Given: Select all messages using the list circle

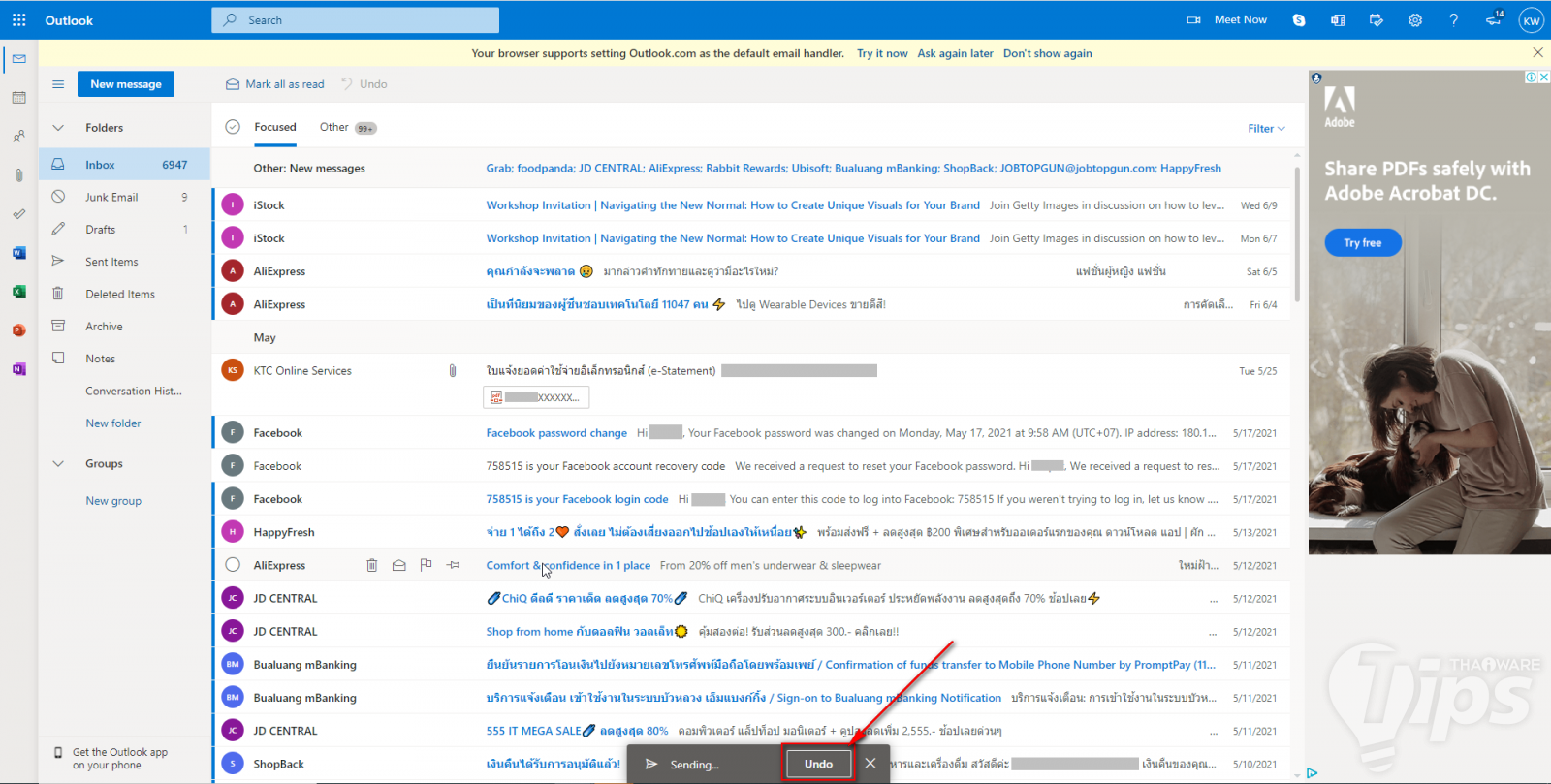Looking at the screenshot, I should click(233, 127).
